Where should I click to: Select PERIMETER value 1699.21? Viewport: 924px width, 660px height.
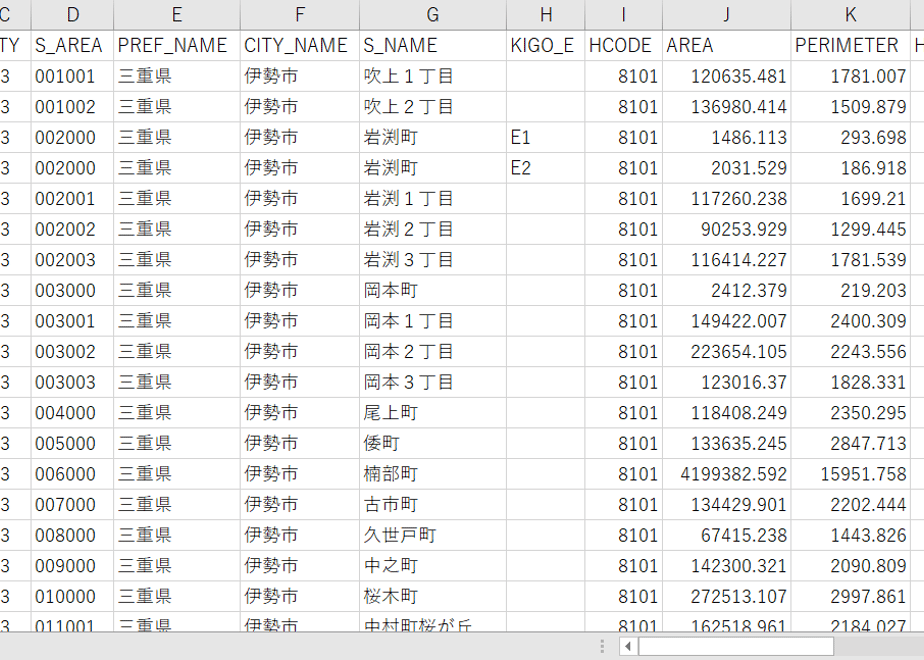point(850,199)
